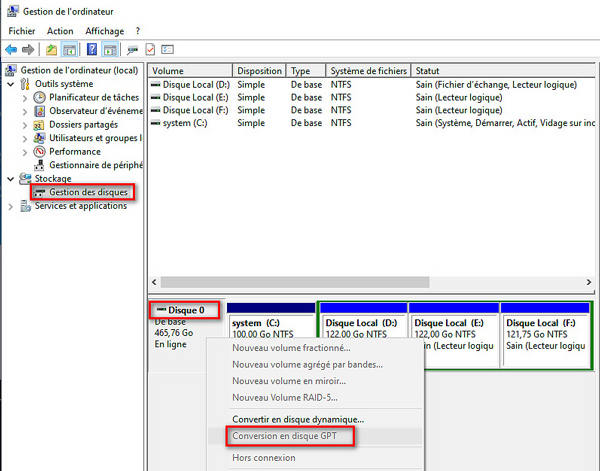Expand the Services et applications node

pyautogui.click(x=11, y=206)
